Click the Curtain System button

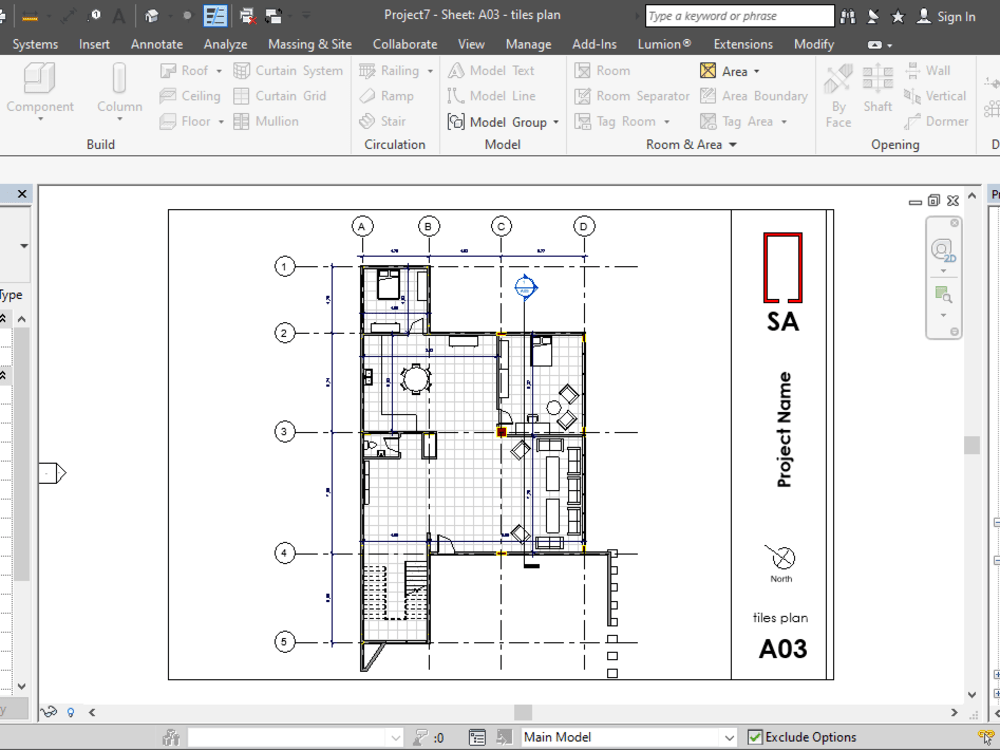pyautogui.click(x=288, y=71)
